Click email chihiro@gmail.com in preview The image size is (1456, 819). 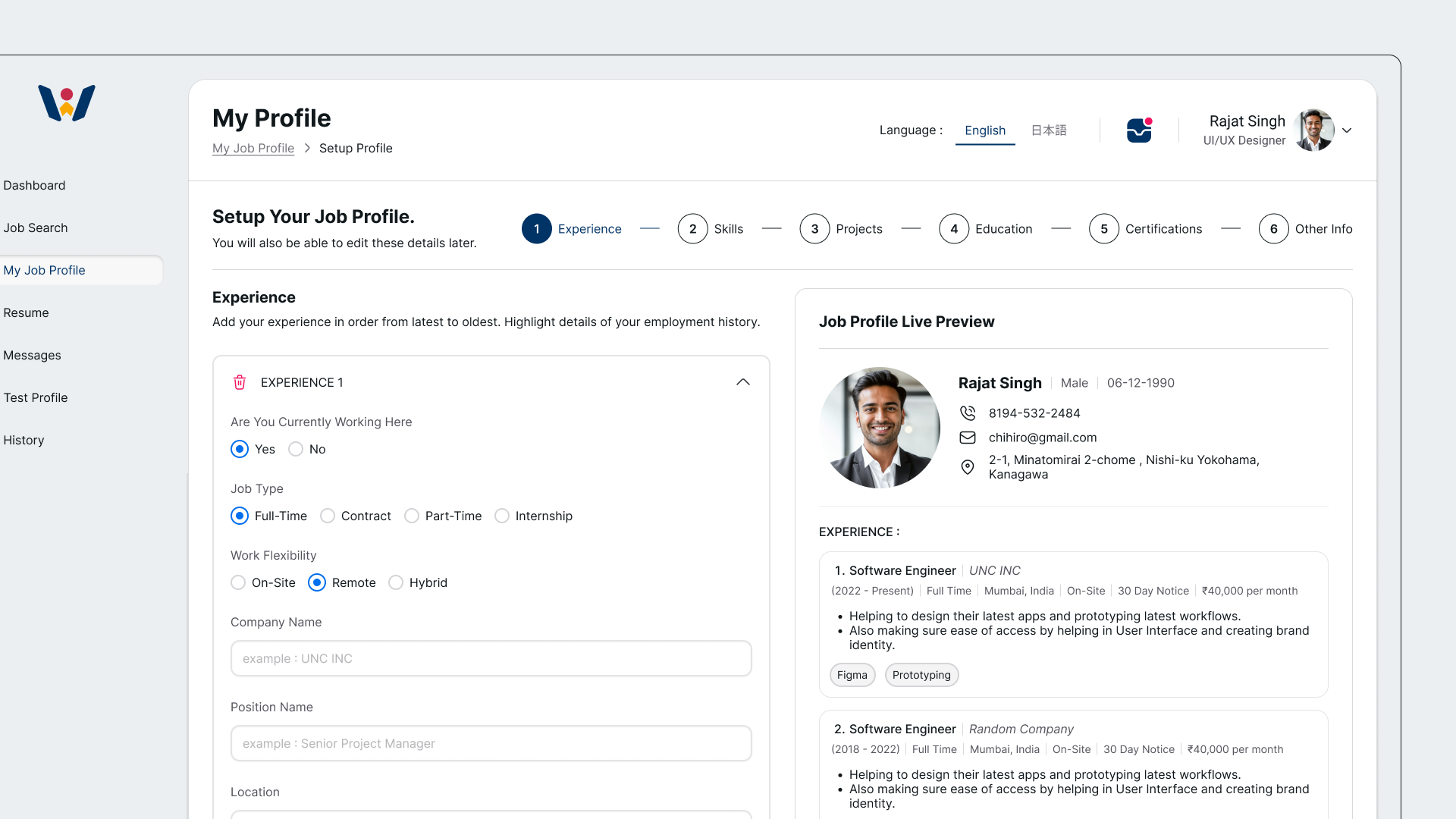click(1043, 438)
